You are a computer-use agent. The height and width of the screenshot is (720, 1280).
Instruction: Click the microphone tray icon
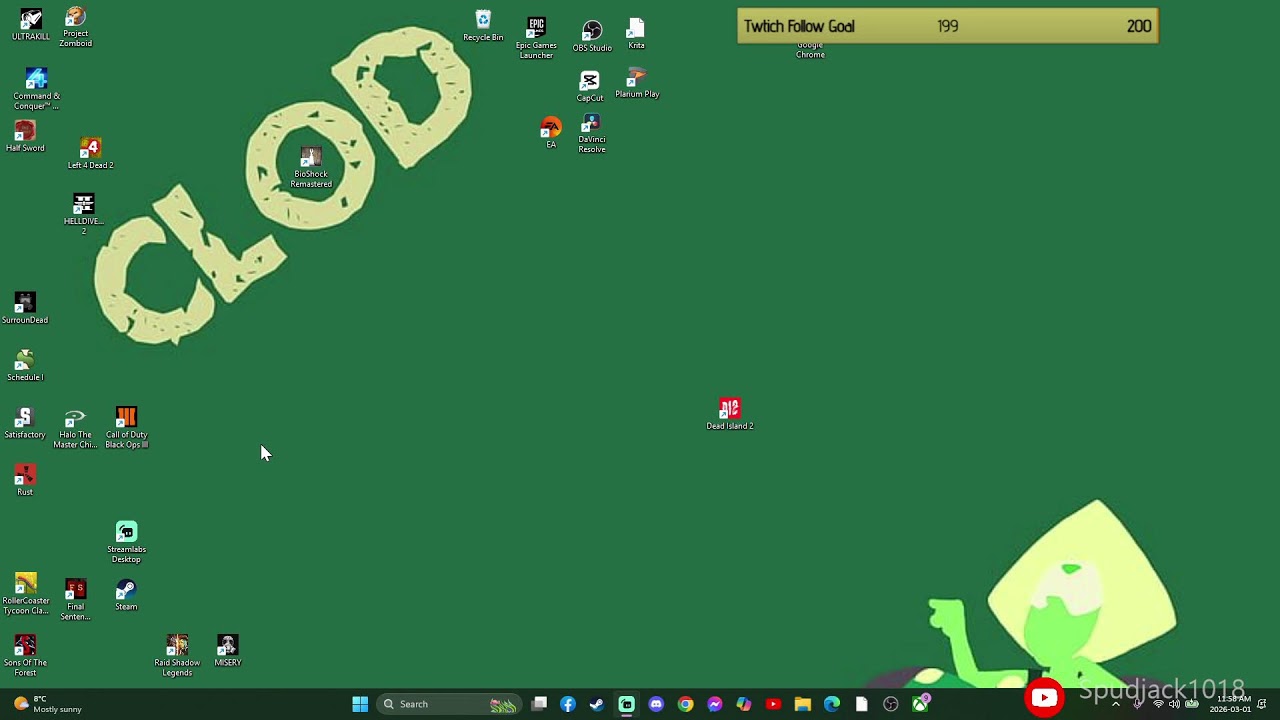(1138, 704)
